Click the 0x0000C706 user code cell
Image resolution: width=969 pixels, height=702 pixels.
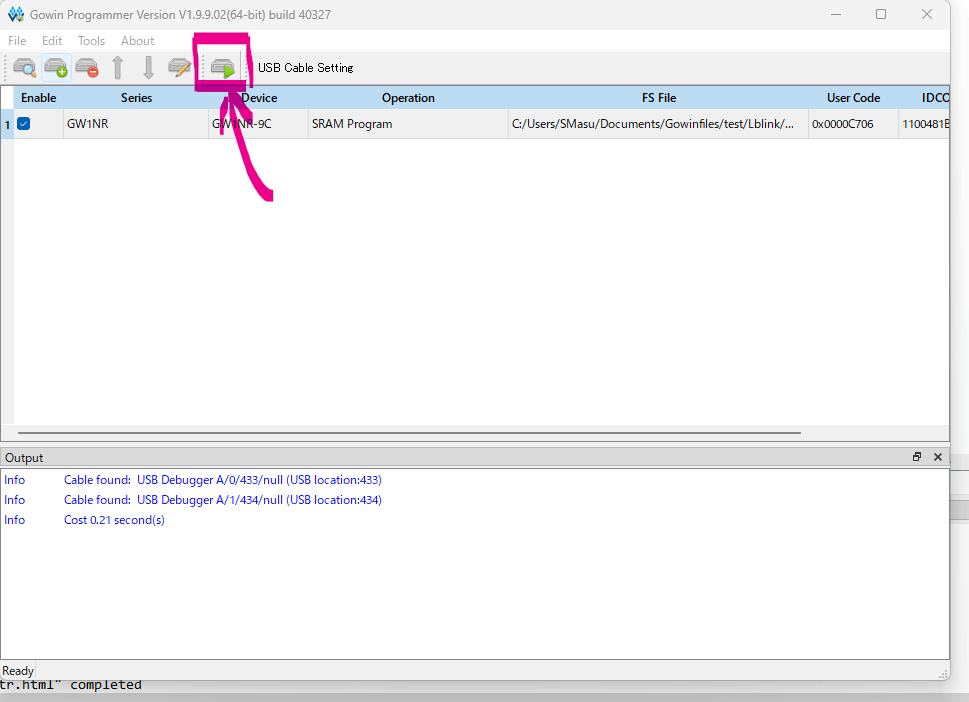(853, 124)
